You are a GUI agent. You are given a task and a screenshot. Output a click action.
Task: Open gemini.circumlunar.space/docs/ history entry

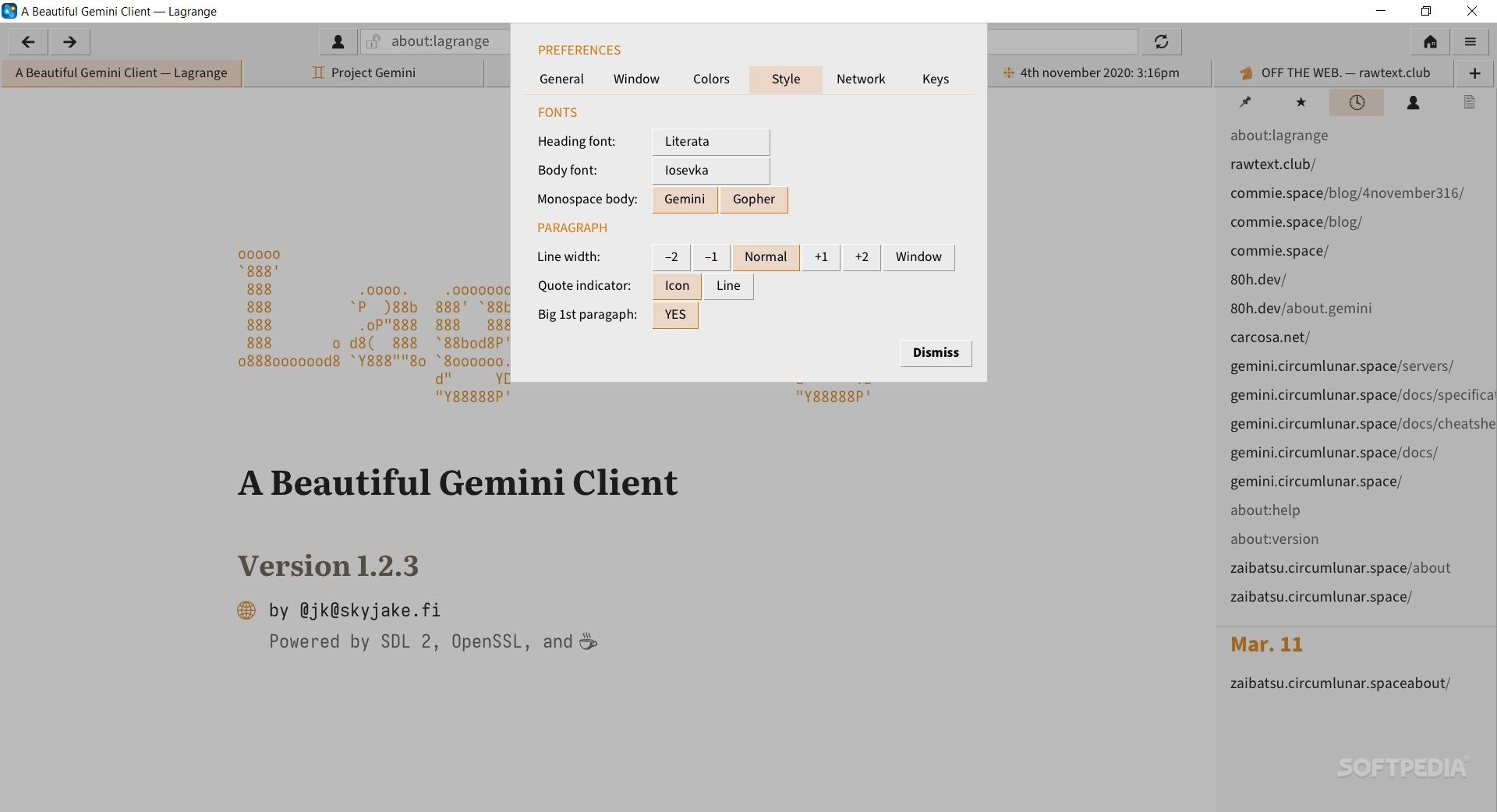pyautogui.click(x=1355, y=453)
